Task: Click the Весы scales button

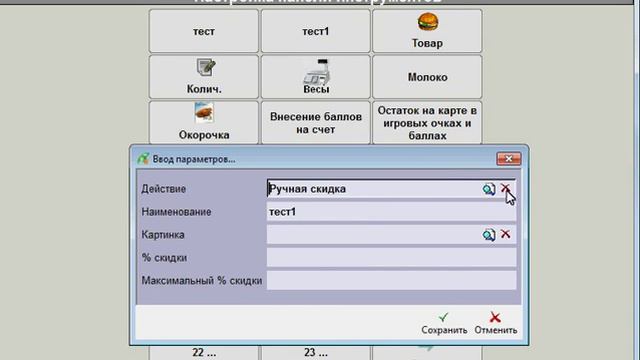Action: 316,77
